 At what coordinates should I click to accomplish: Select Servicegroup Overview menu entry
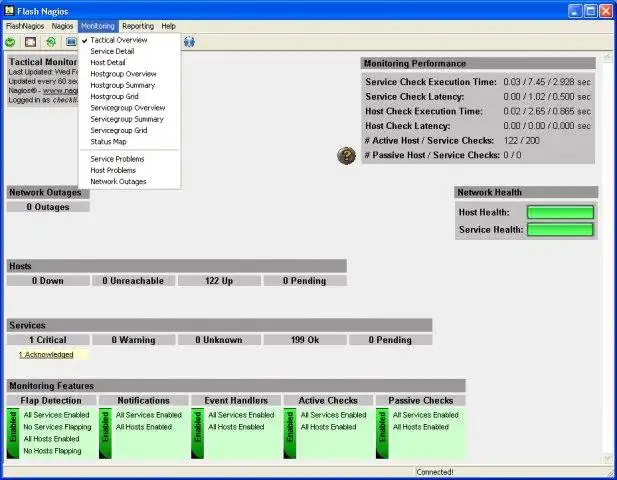(x=129, y=108)
